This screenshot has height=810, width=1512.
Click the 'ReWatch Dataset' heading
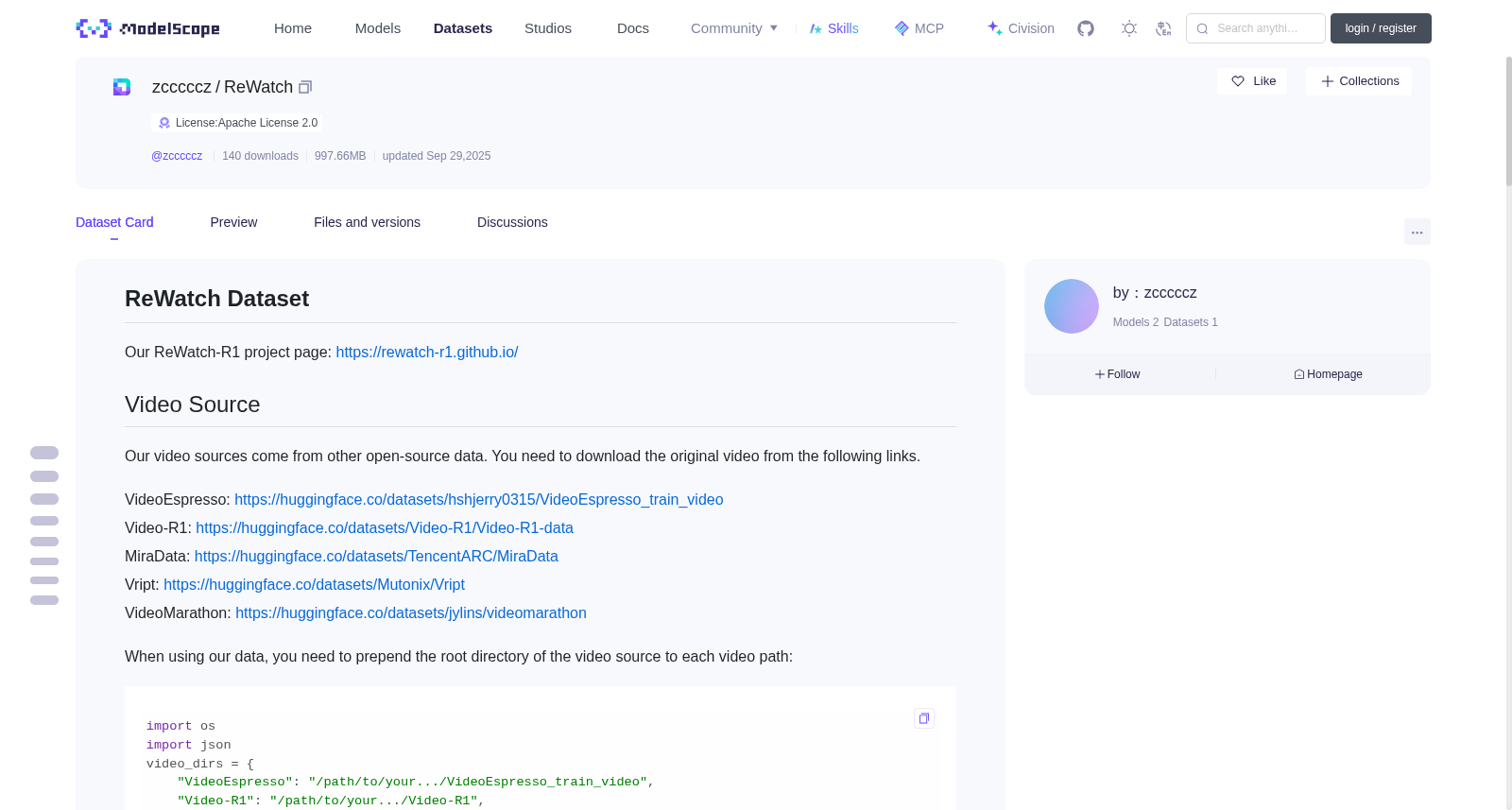[x=217, y=299]
